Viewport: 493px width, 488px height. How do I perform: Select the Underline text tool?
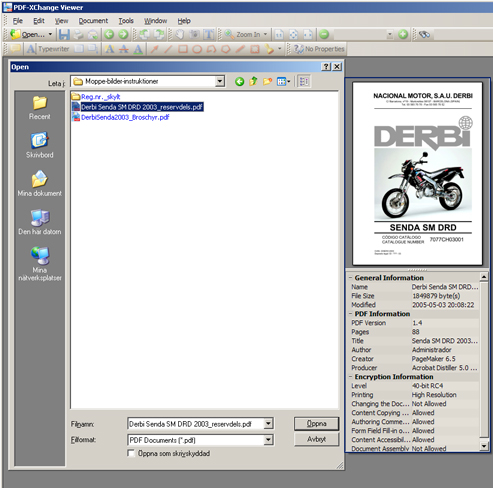click(138, 49)
